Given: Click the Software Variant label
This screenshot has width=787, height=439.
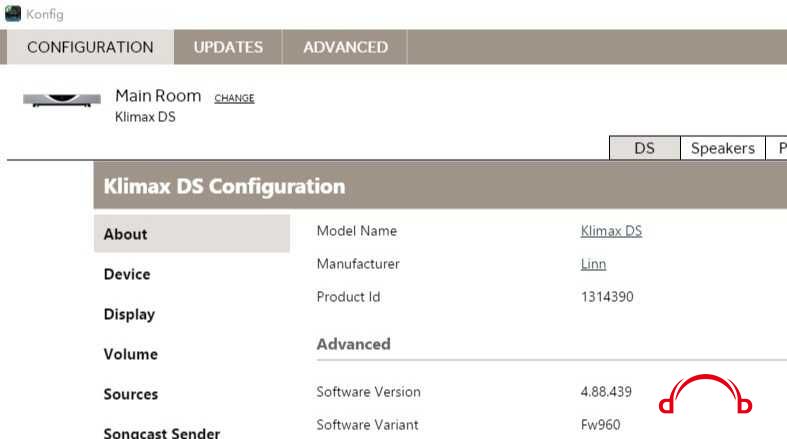Looking at the screenshot, I should point(367,425).
